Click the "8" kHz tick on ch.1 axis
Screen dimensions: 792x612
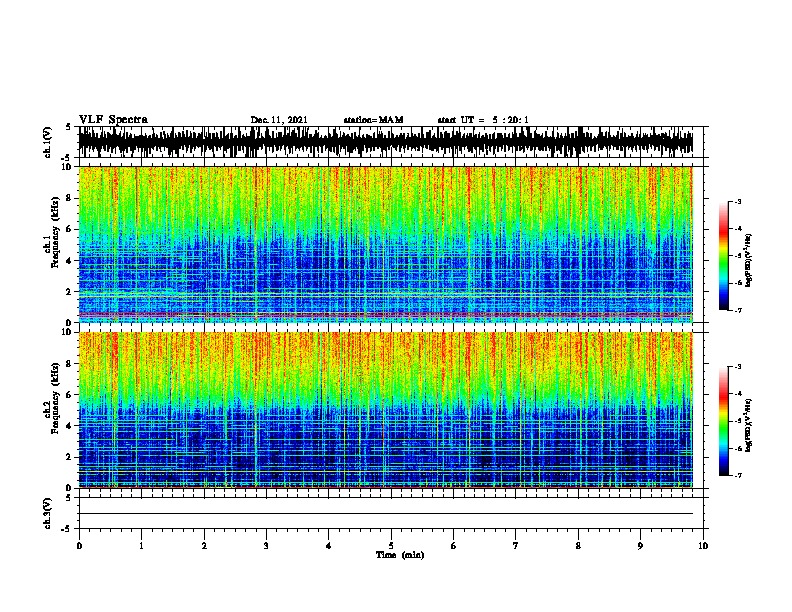point(70,198)
